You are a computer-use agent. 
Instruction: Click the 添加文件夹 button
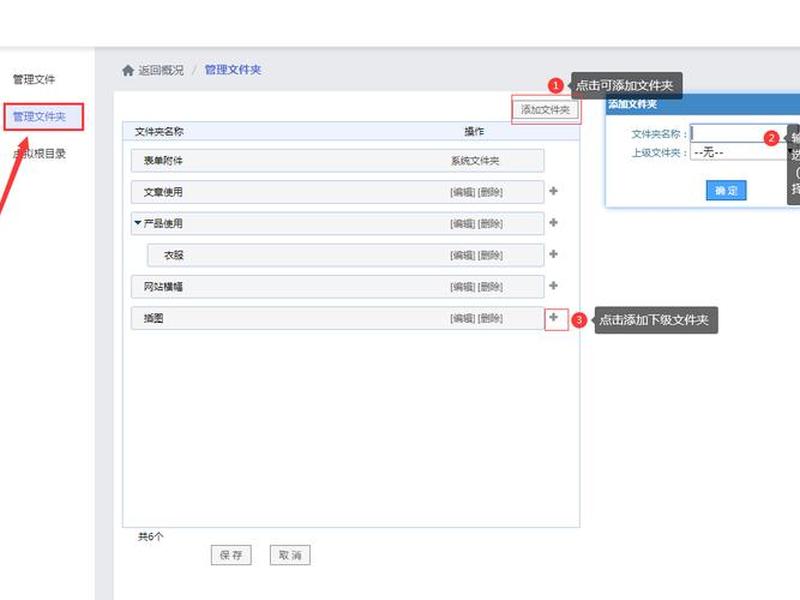tap(545, 110)
